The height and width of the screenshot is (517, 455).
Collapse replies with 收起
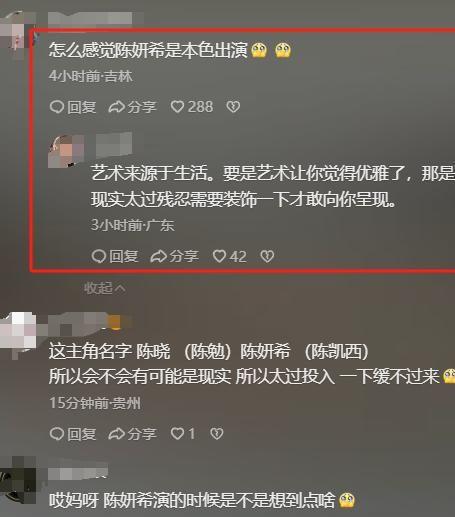(104, 288)
